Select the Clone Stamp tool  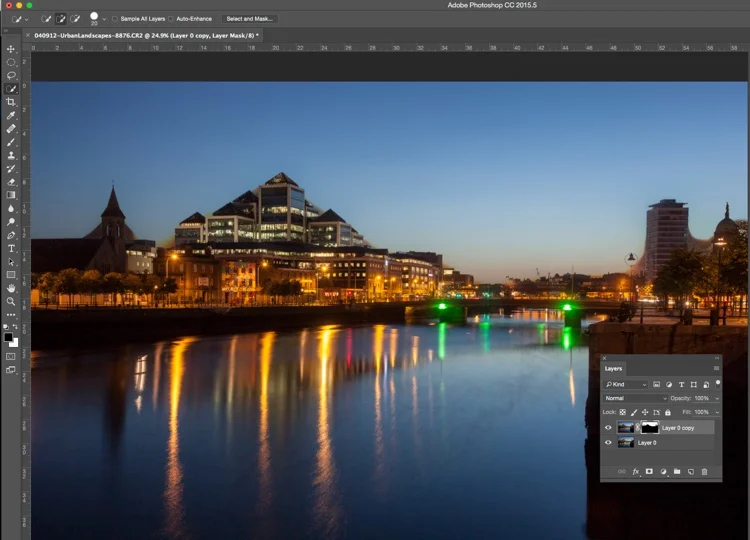click(x=11, y=155)
